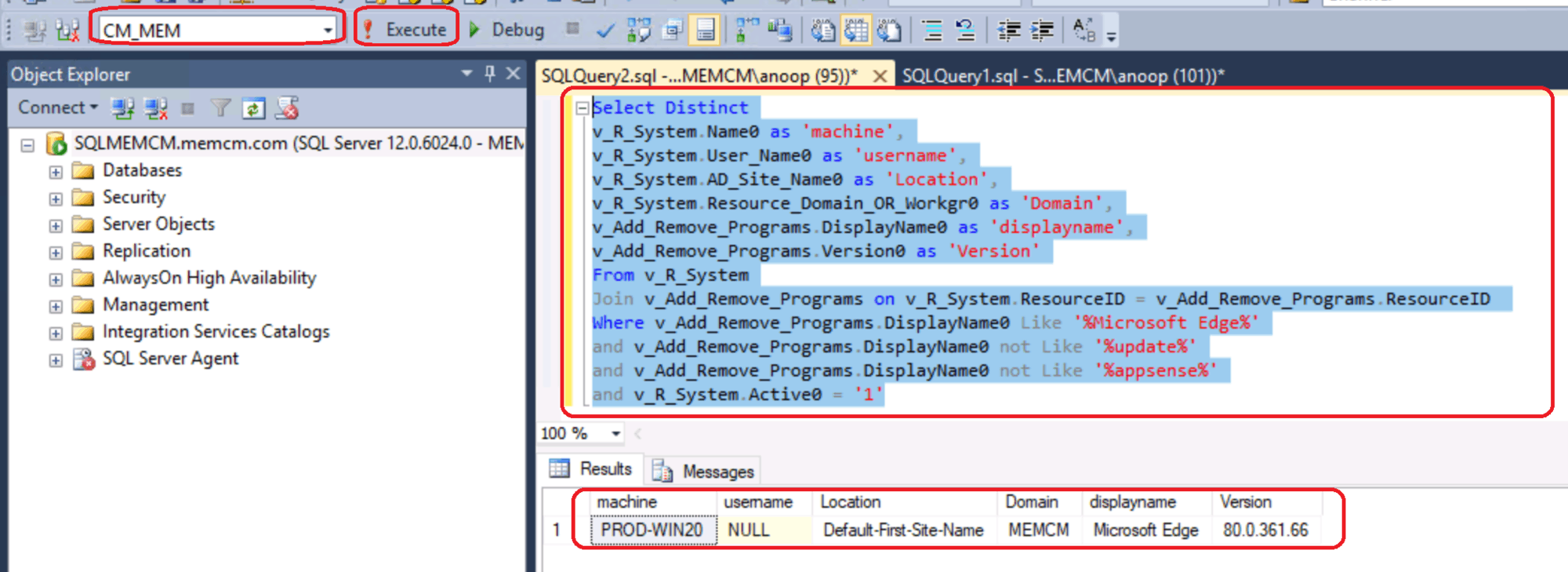Click the Parse query checkmark icon

pyautogui.click(x=604, y=31)
